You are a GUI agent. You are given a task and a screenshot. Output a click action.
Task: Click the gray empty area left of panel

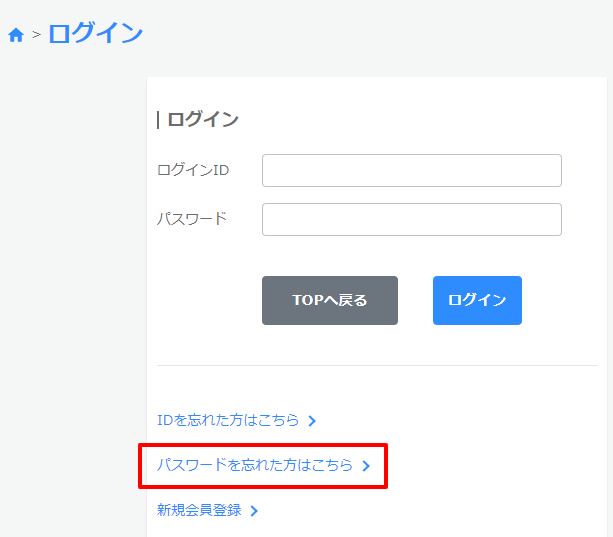[70, 300]
